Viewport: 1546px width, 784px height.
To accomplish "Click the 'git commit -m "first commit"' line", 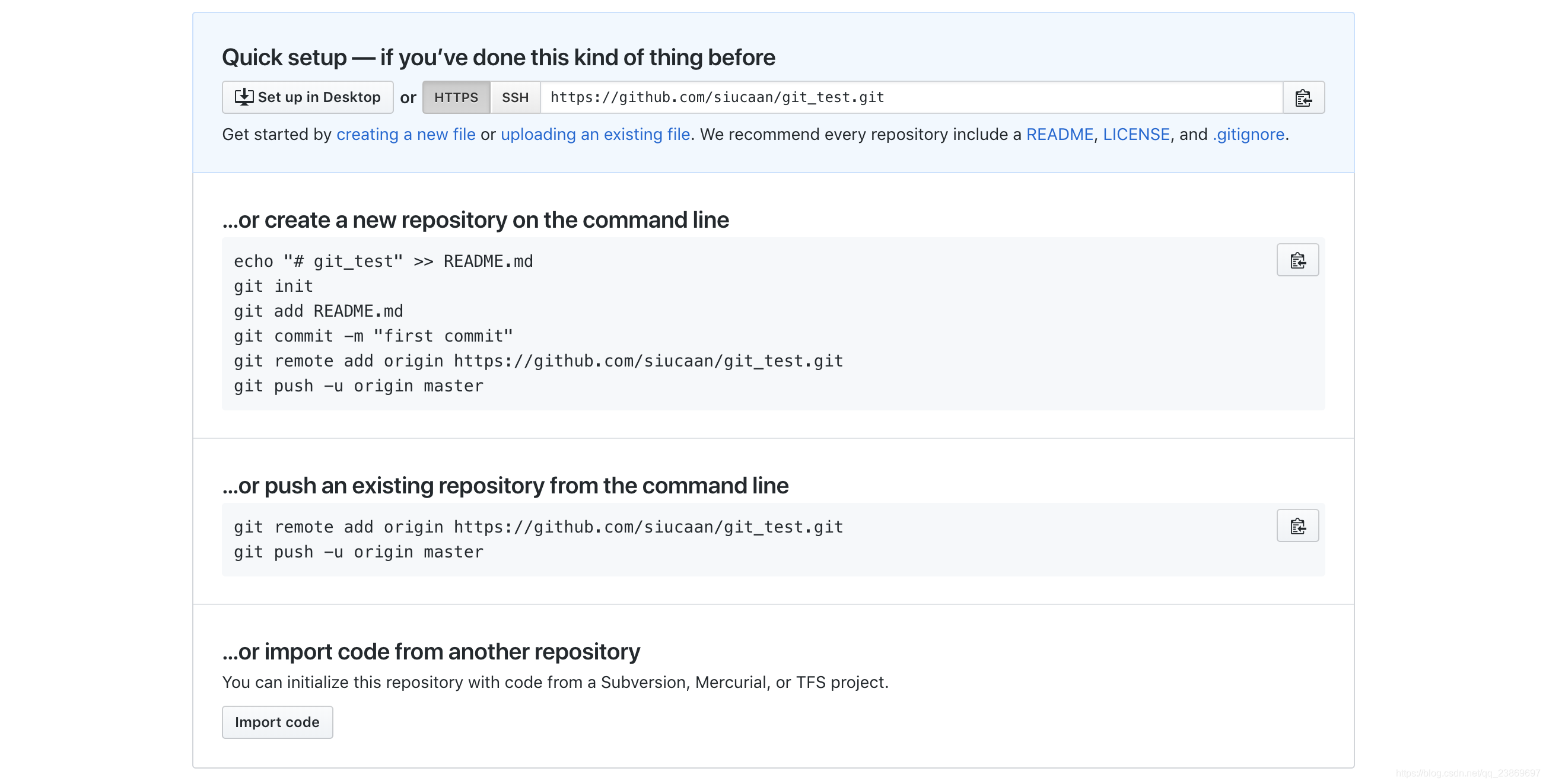I will (373, 336).
